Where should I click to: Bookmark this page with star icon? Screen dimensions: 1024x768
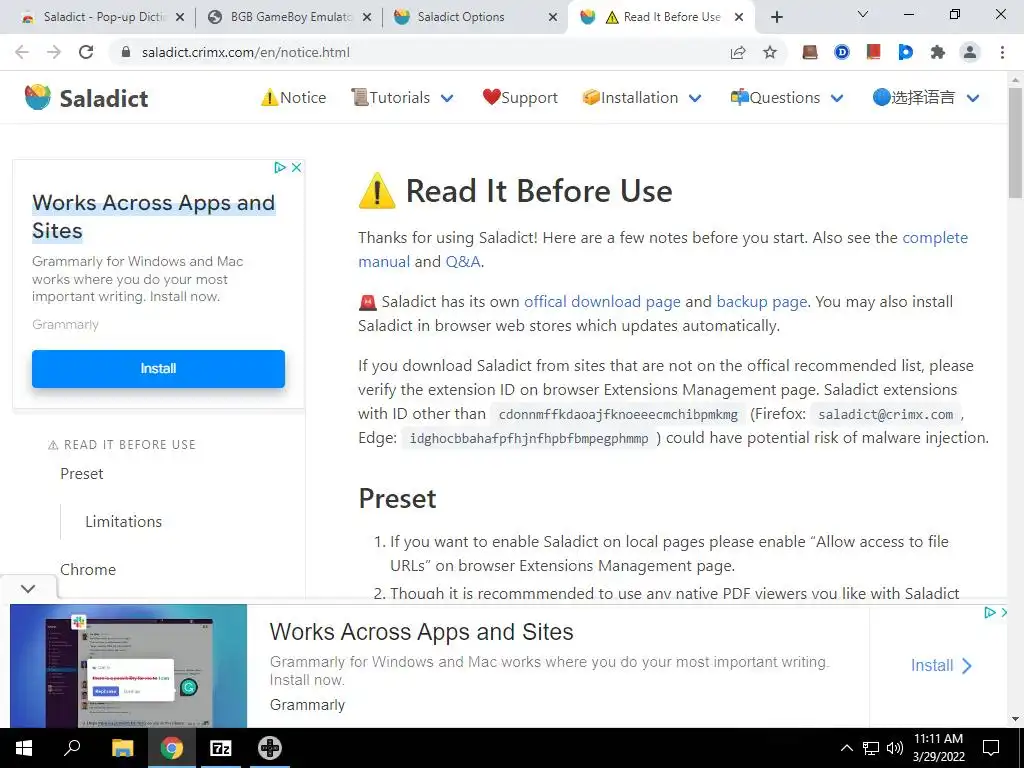tap(770, 52)
